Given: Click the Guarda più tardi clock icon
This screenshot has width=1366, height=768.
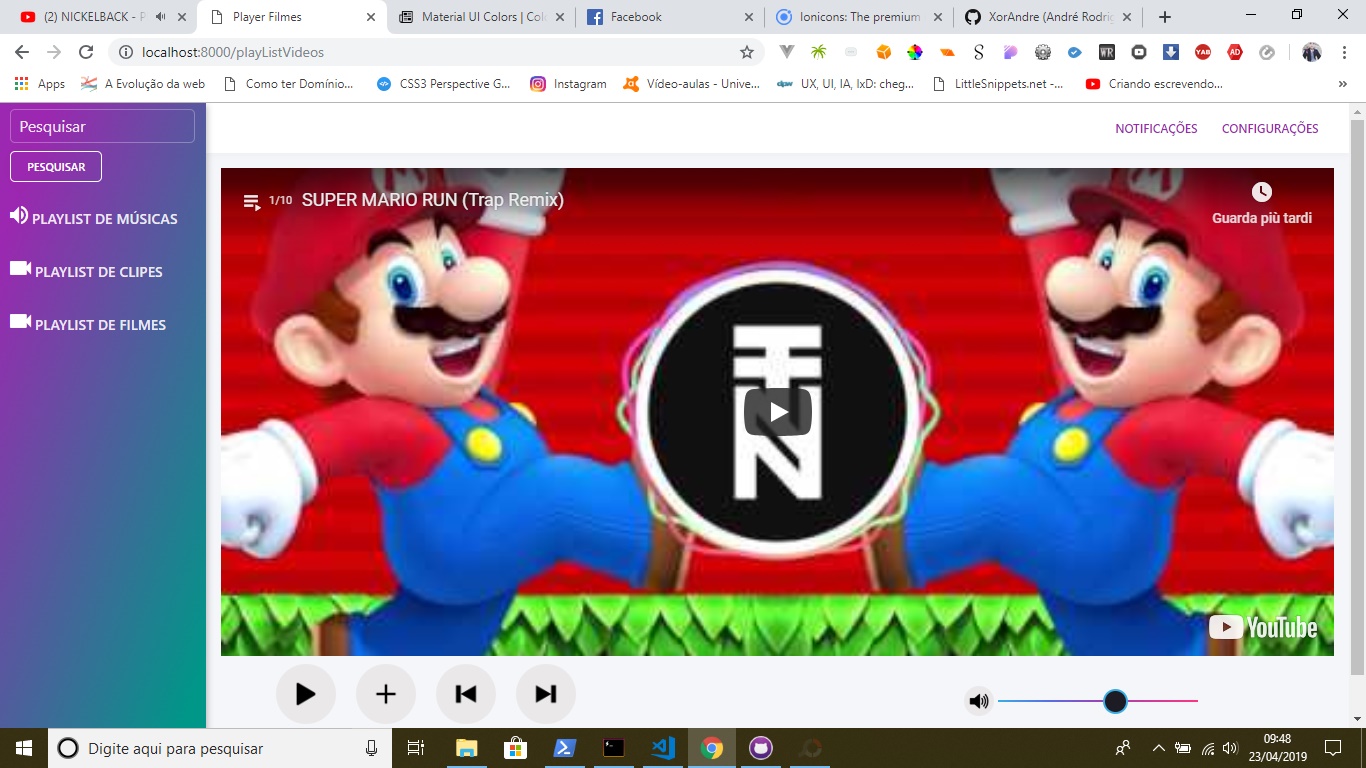Looking at the screenshot, I should (x=1262, y=192).
